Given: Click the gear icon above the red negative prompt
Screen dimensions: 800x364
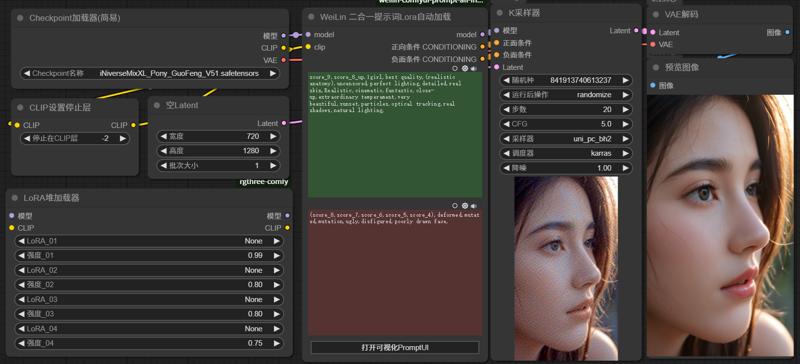Looking at the screenshot, I should pyautogui.click(x=464, y=205).
